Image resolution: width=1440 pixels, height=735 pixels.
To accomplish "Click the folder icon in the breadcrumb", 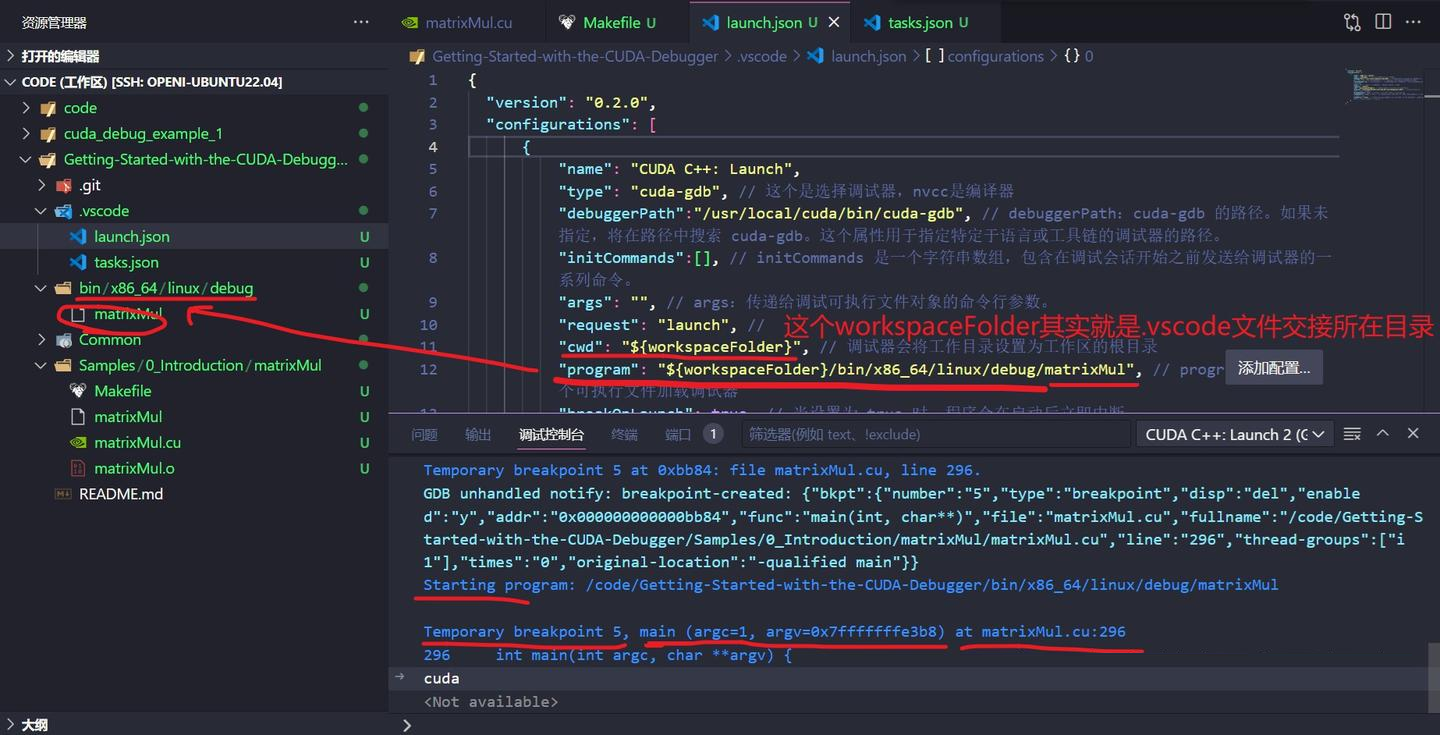I will pyautogui.click(x=417, y=57).
